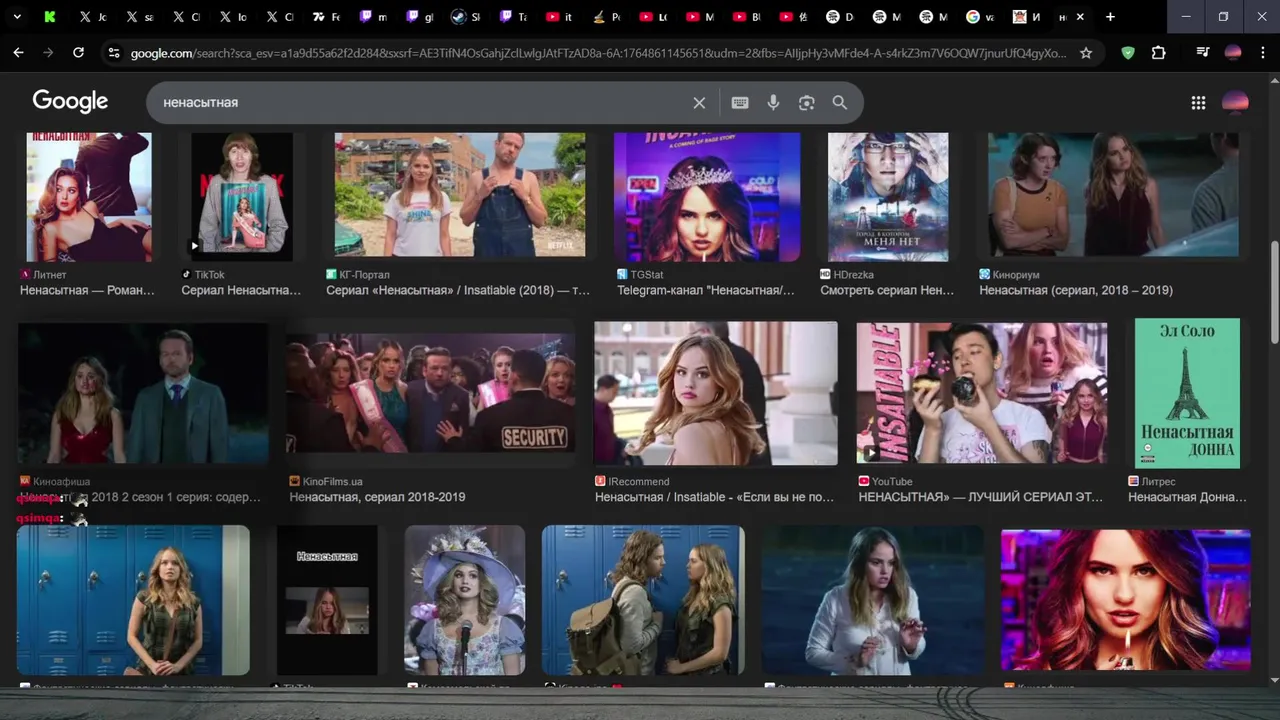Image resolution: width=1280 pixels, height=720 pixels.
Task: Click the 'KinoFilms.ua' source label
Action: pos(332,481)
